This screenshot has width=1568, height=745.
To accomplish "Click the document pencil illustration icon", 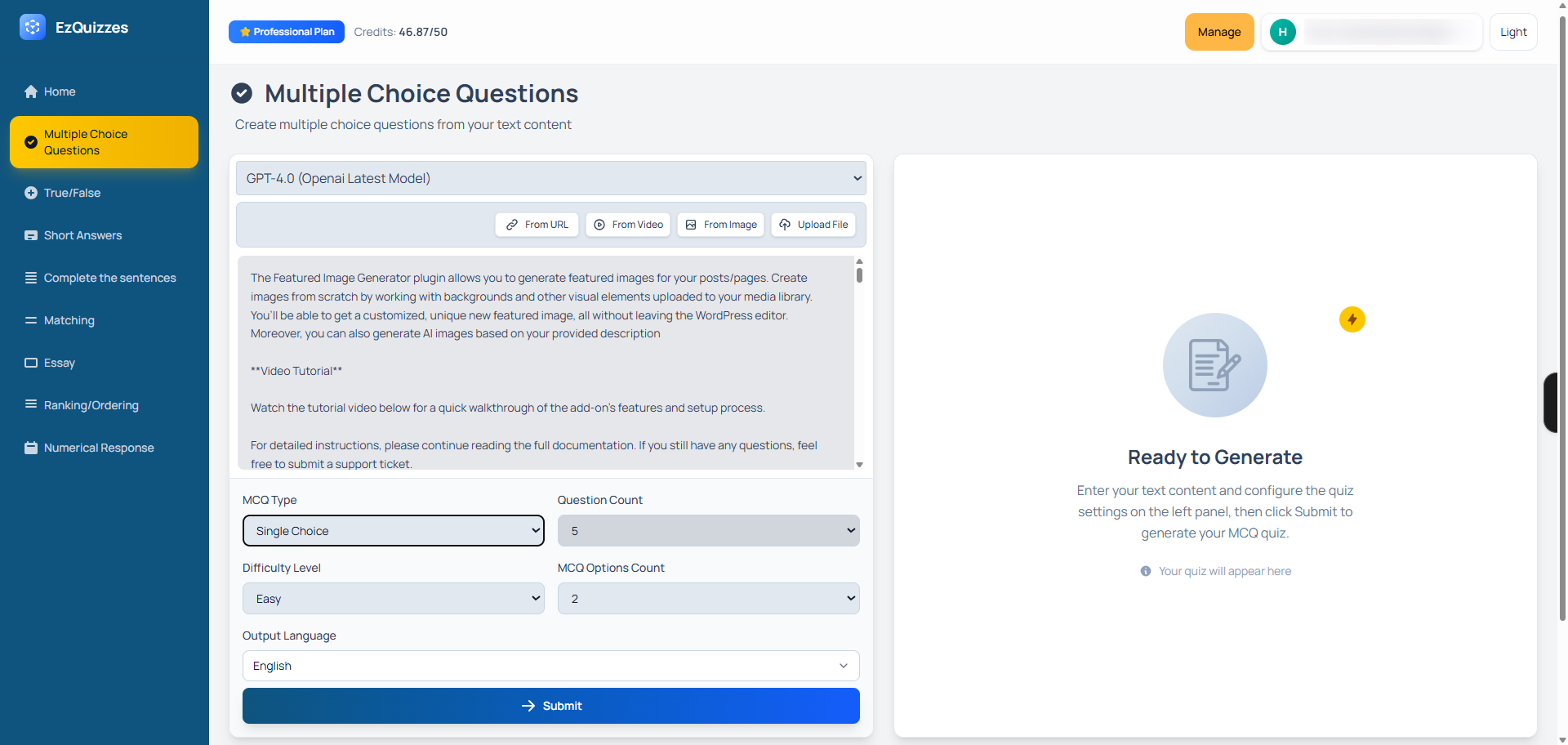I will 1214,365.
